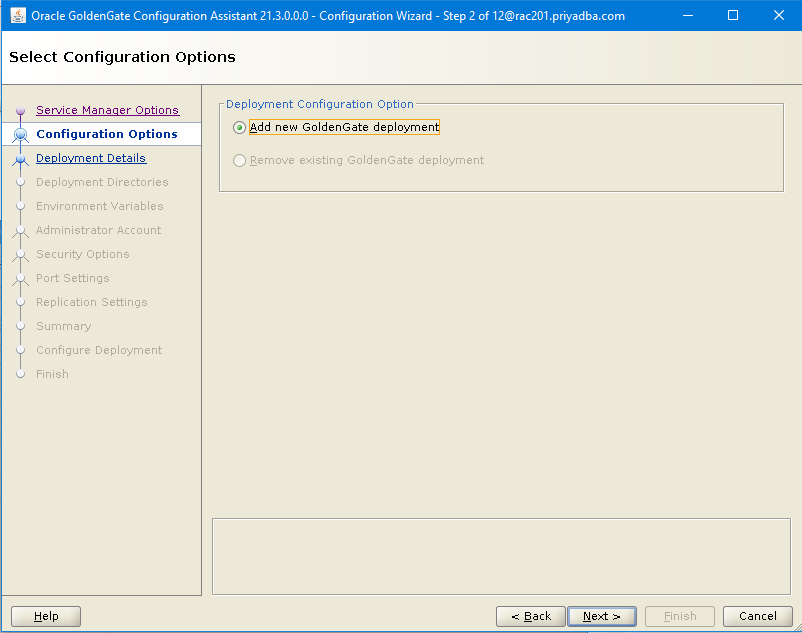Viewport: 802px width, 633px height.
Task: Click the empty message area at bottom
Action: [501, 556]
